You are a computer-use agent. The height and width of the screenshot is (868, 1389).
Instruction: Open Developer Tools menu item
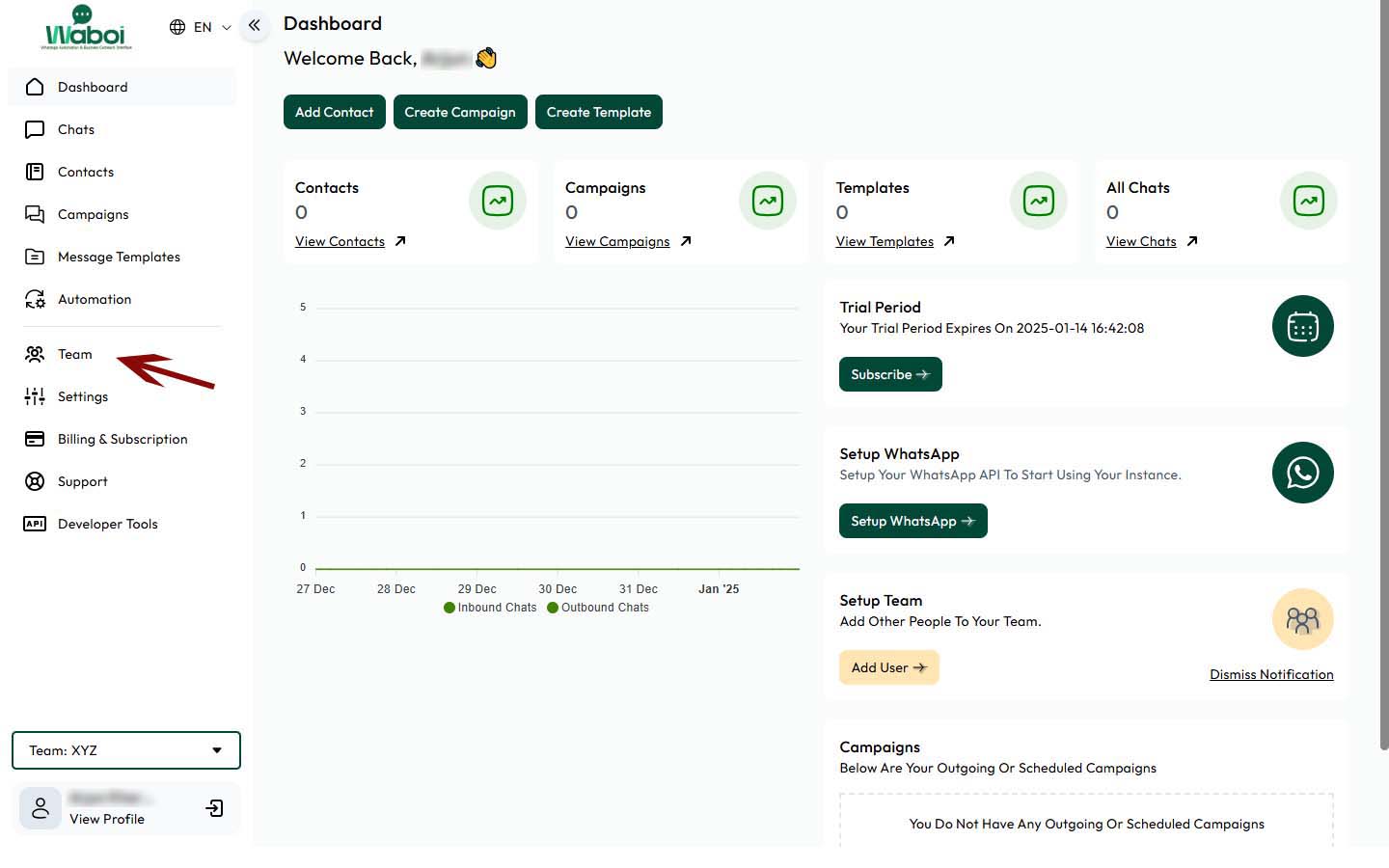[x=122, y=524]
